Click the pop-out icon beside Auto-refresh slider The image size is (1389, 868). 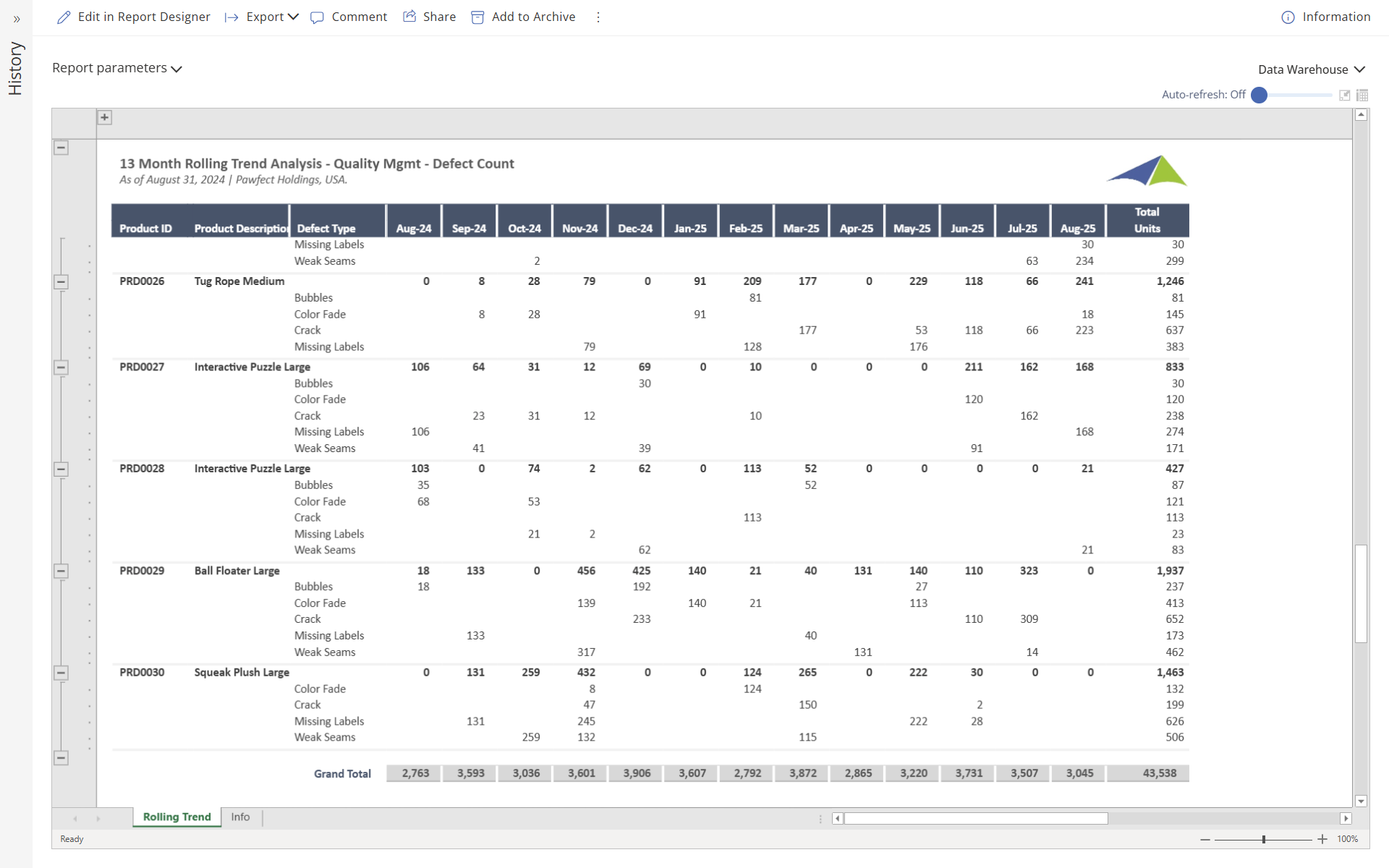pos(1345,95)
